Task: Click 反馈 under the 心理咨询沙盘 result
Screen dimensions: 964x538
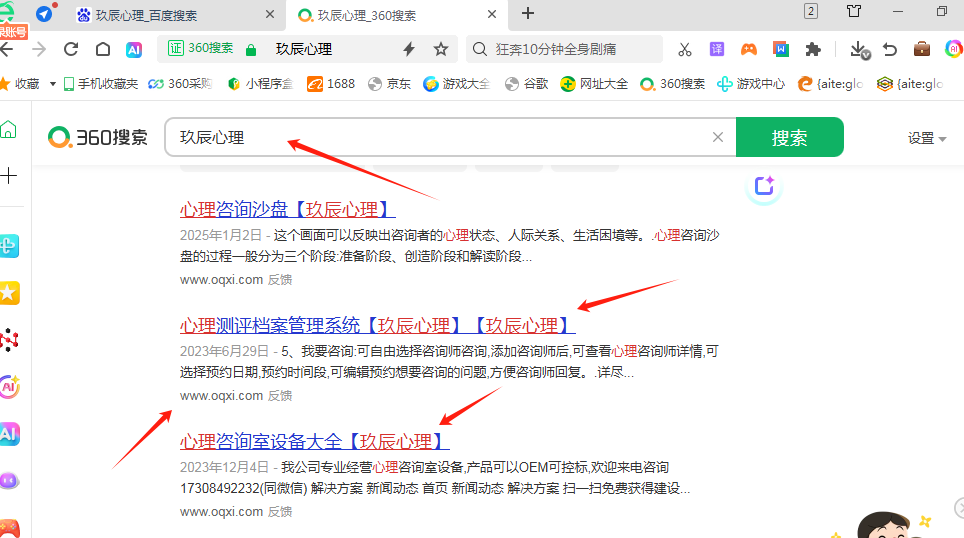Action: pyautogui.click(x=280, y=280)
